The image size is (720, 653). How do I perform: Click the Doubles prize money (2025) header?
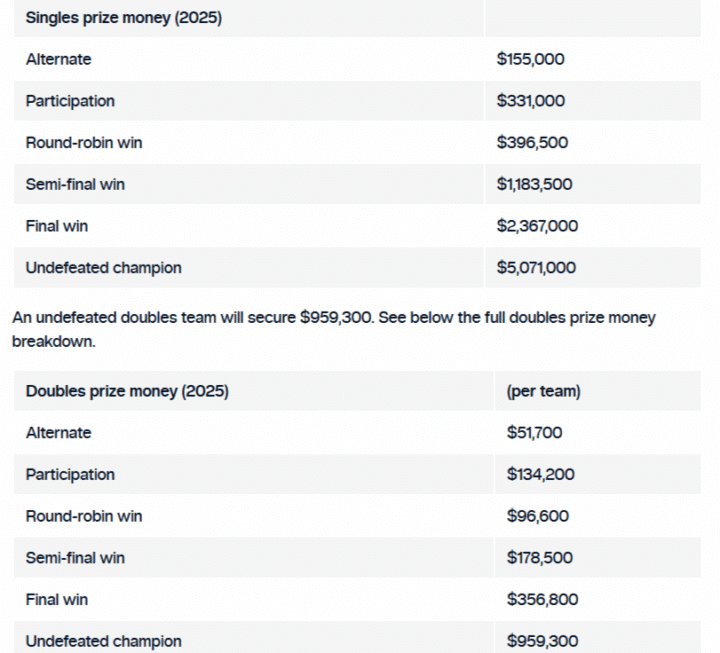[127, 391]
